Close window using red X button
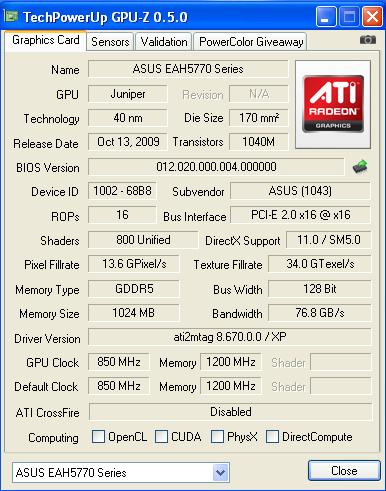This screenshot has height=491, width=386. (x=372, y=16)
